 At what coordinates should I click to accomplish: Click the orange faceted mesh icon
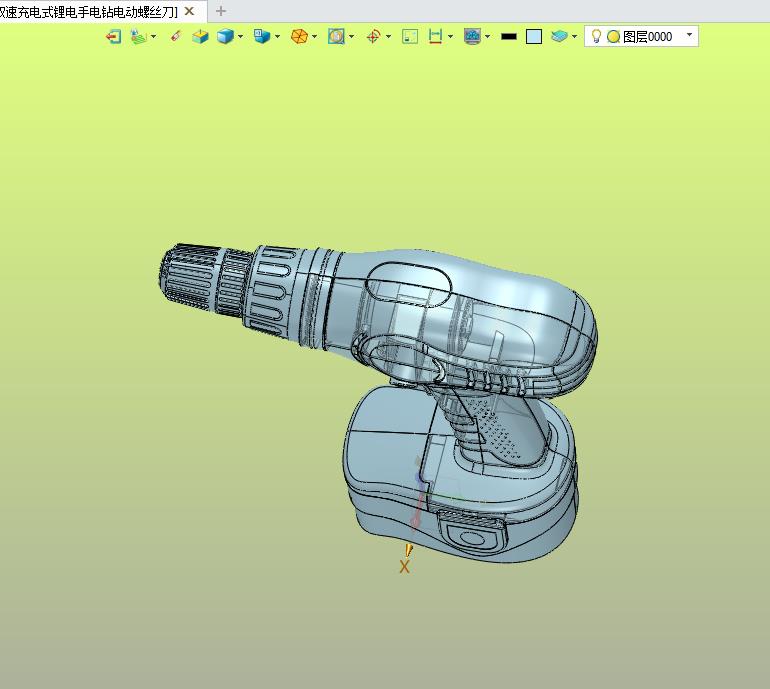click(299, 36)
